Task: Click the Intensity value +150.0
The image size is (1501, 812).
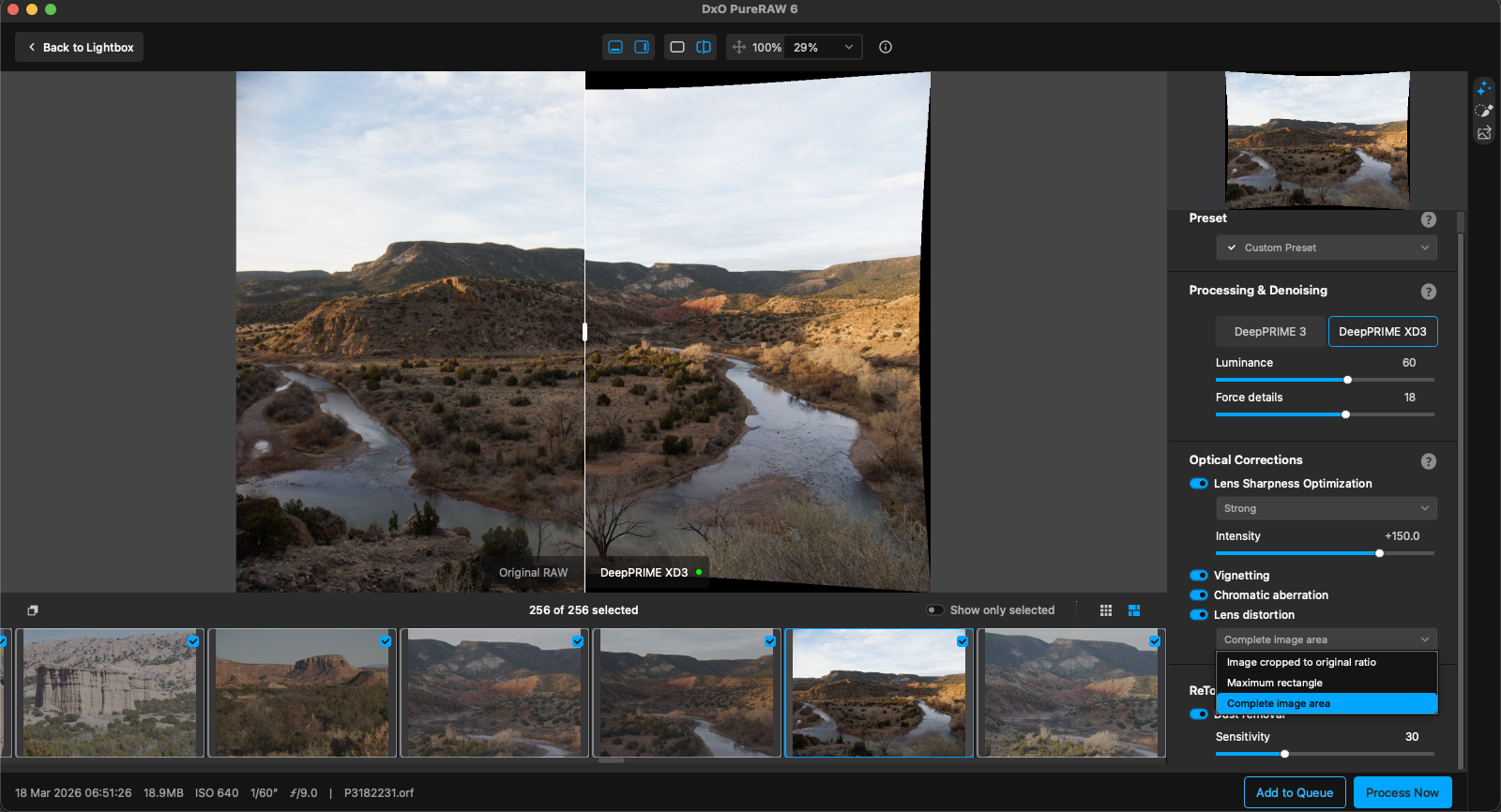Action: coord(1402,536)
